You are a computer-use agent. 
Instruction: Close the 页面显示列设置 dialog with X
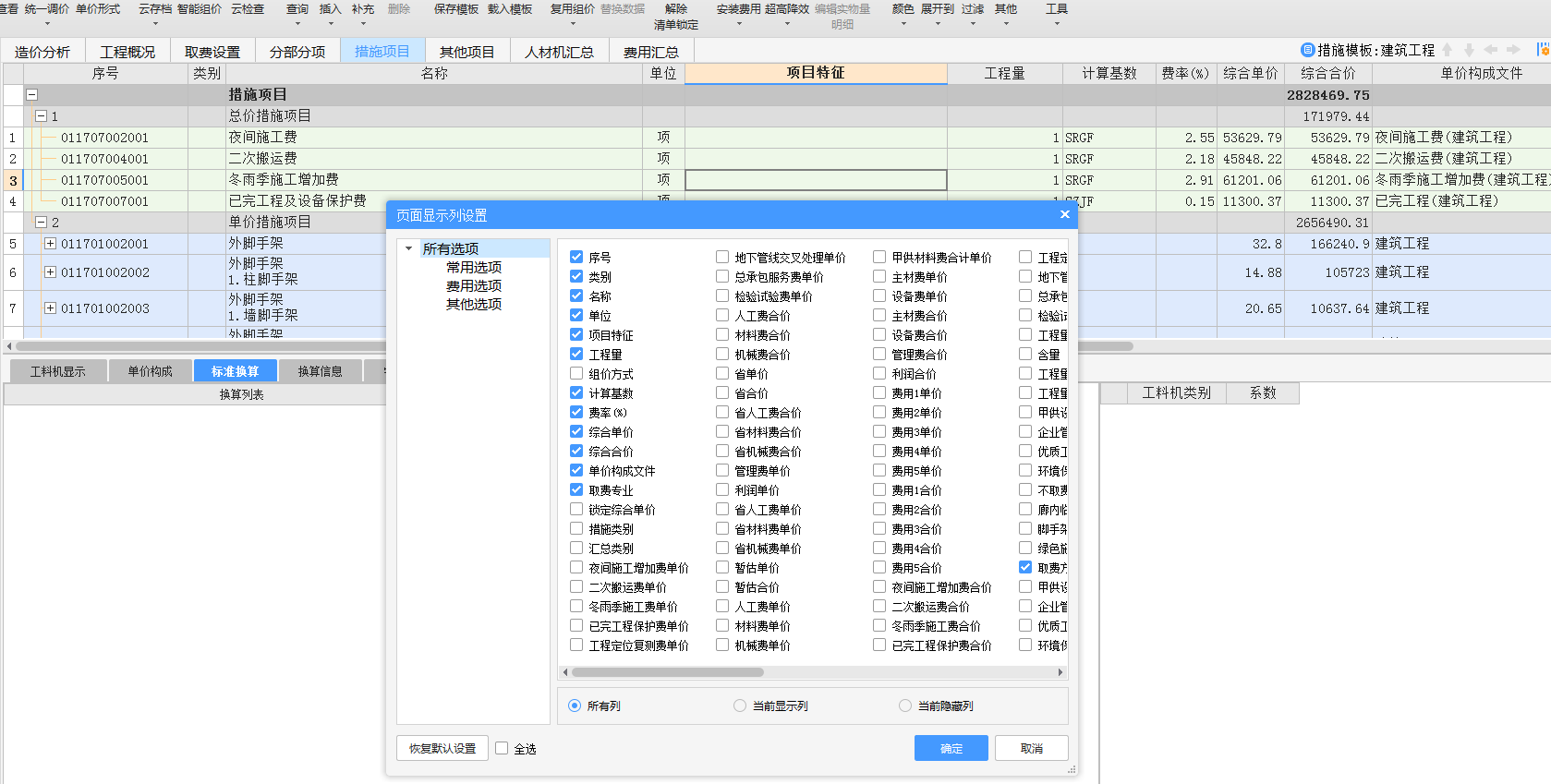pyautogui.click(x=1064, y=214)
